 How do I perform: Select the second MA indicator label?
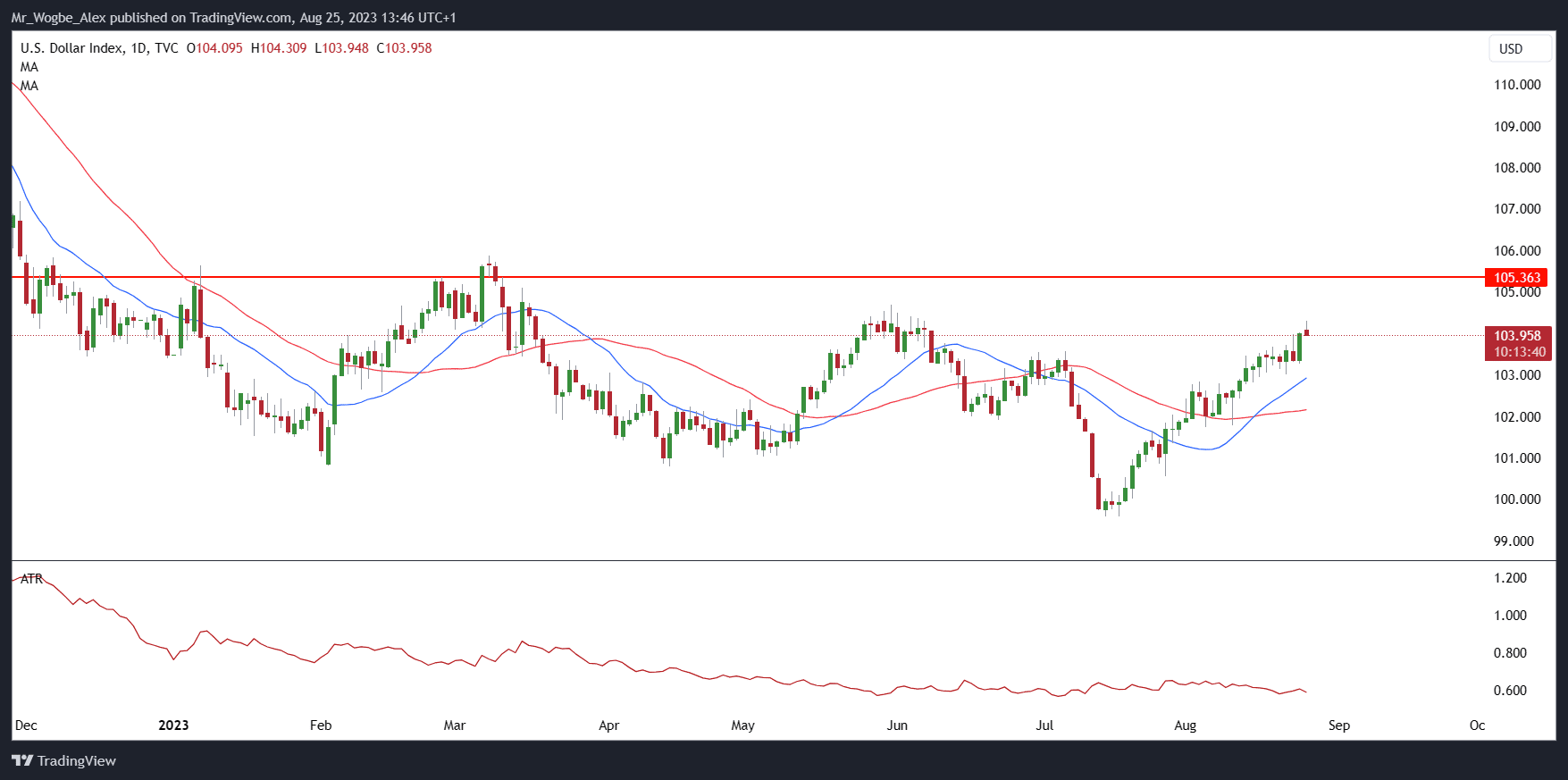(x=29, y=86)
